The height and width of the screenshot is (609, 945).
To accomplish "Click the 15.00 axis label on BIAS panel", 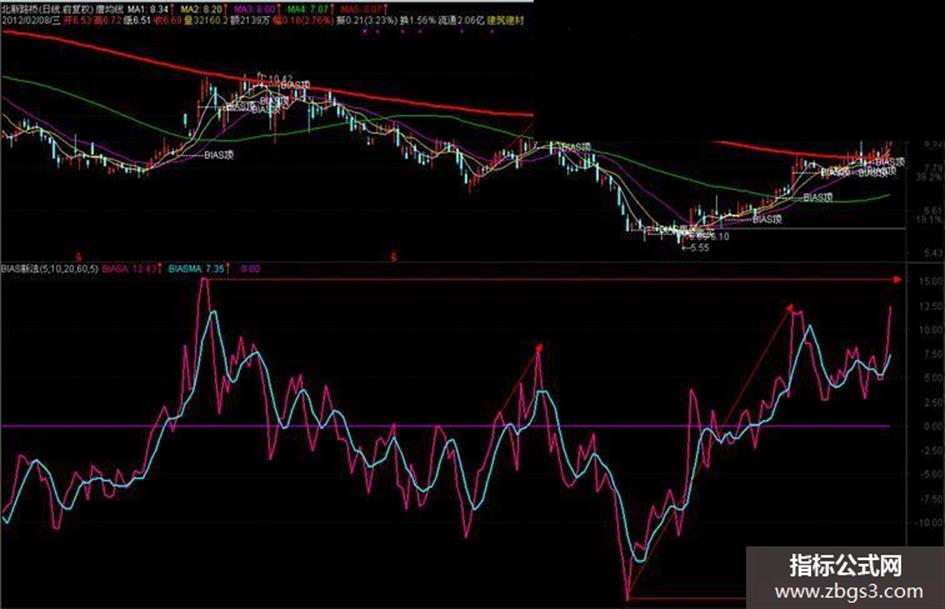I will click(931, 281).
